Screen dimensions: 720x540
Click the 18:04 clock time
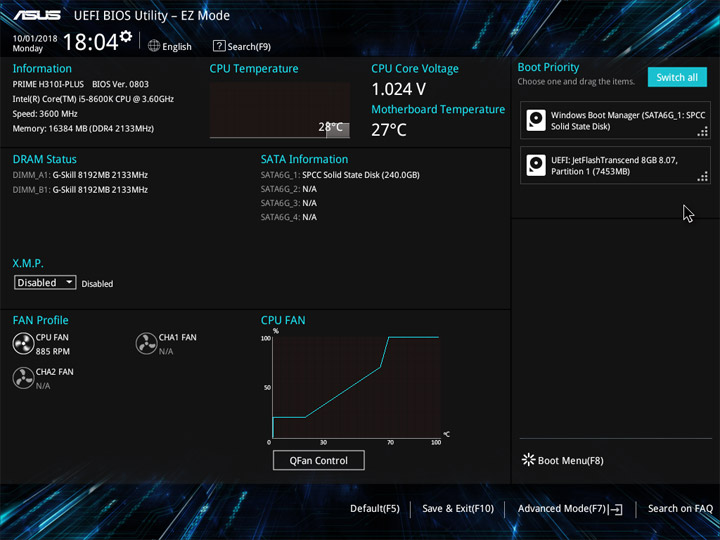coord(90,42)
